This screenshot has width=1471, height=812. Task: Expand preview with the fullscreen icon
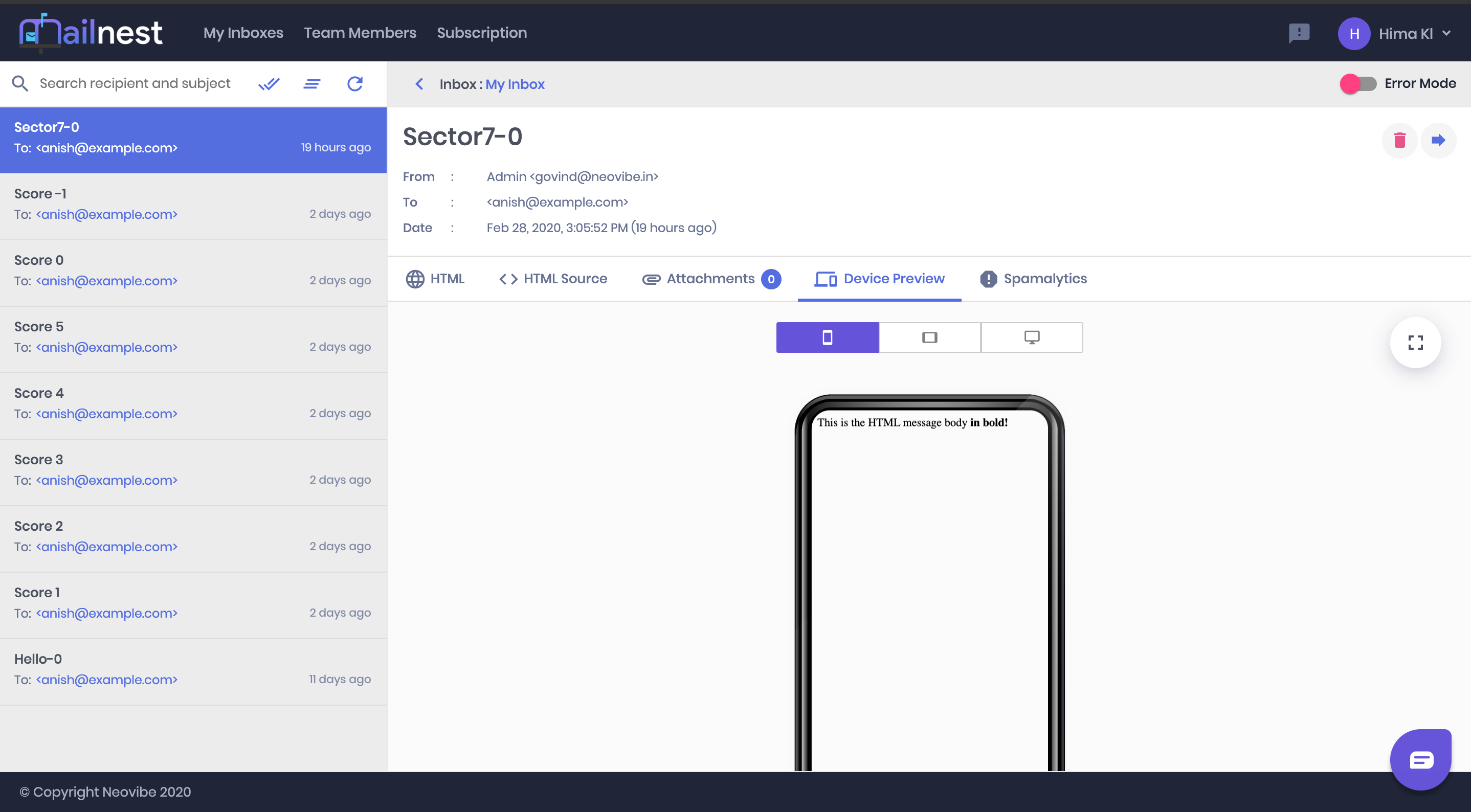click(1415, 343)
